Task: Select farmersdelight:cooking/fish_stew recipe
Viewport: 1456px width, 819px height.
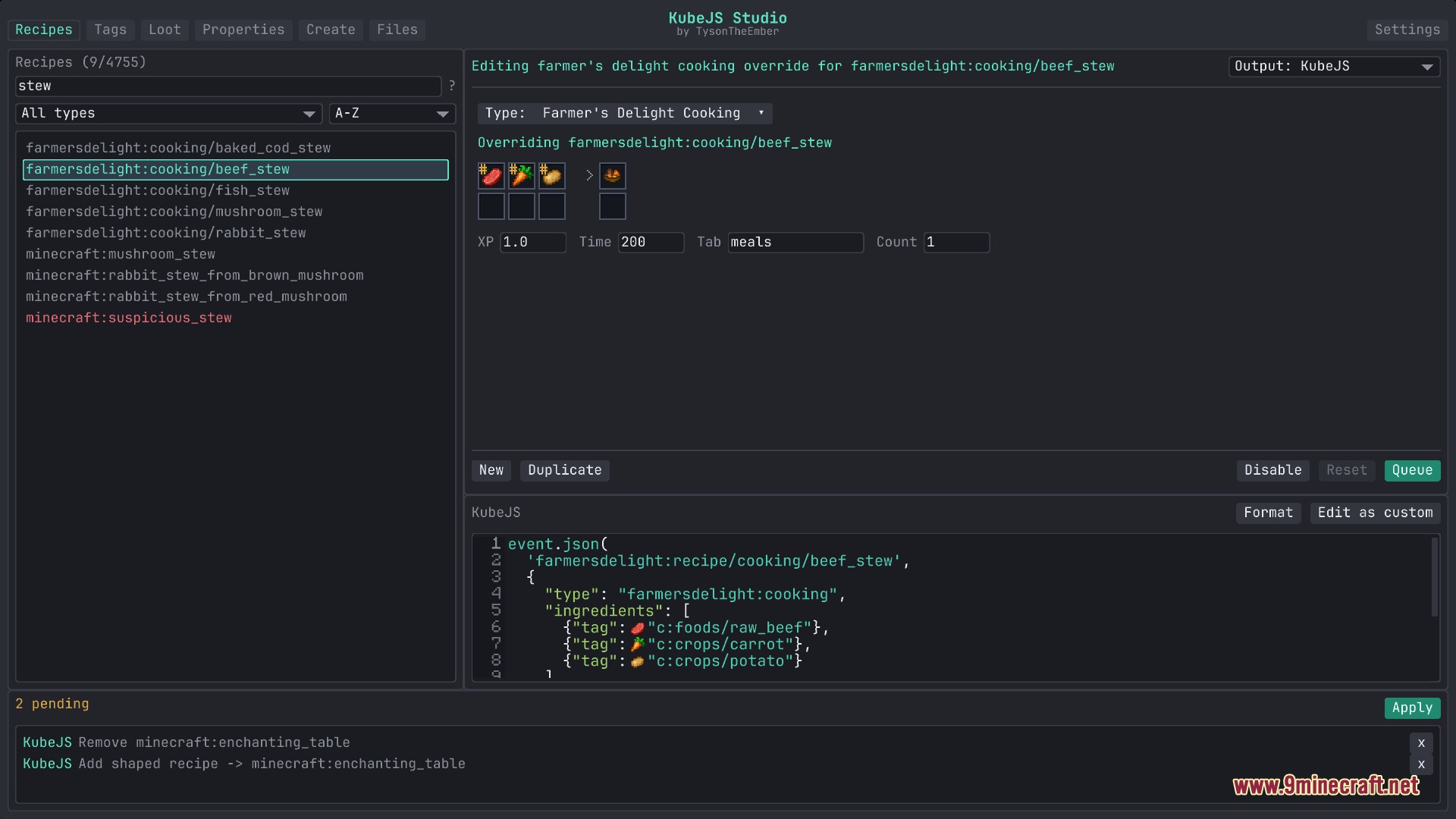Action: (236, 190)
